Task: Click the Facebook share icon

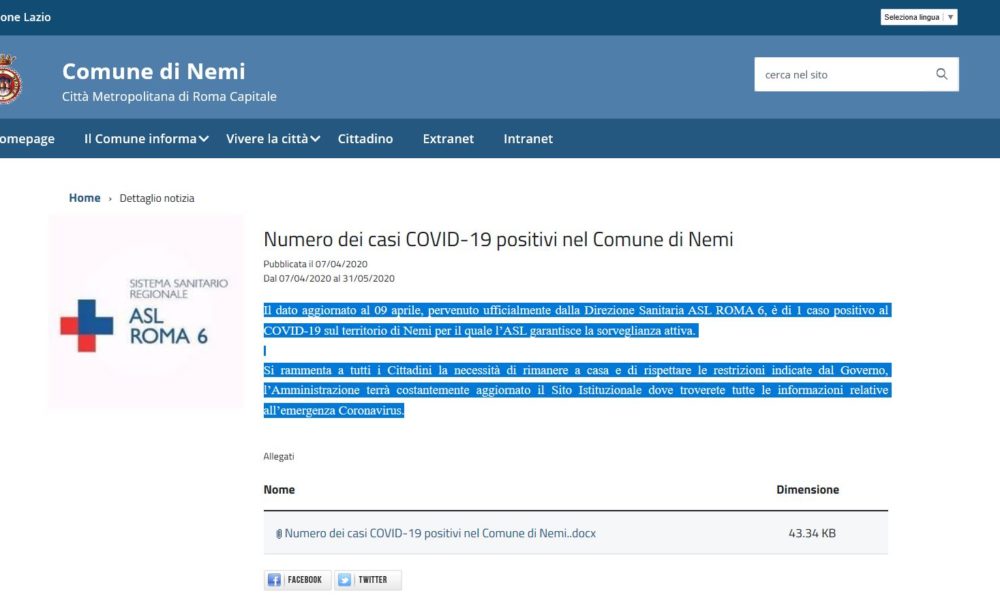Action: tap(274, 580)
